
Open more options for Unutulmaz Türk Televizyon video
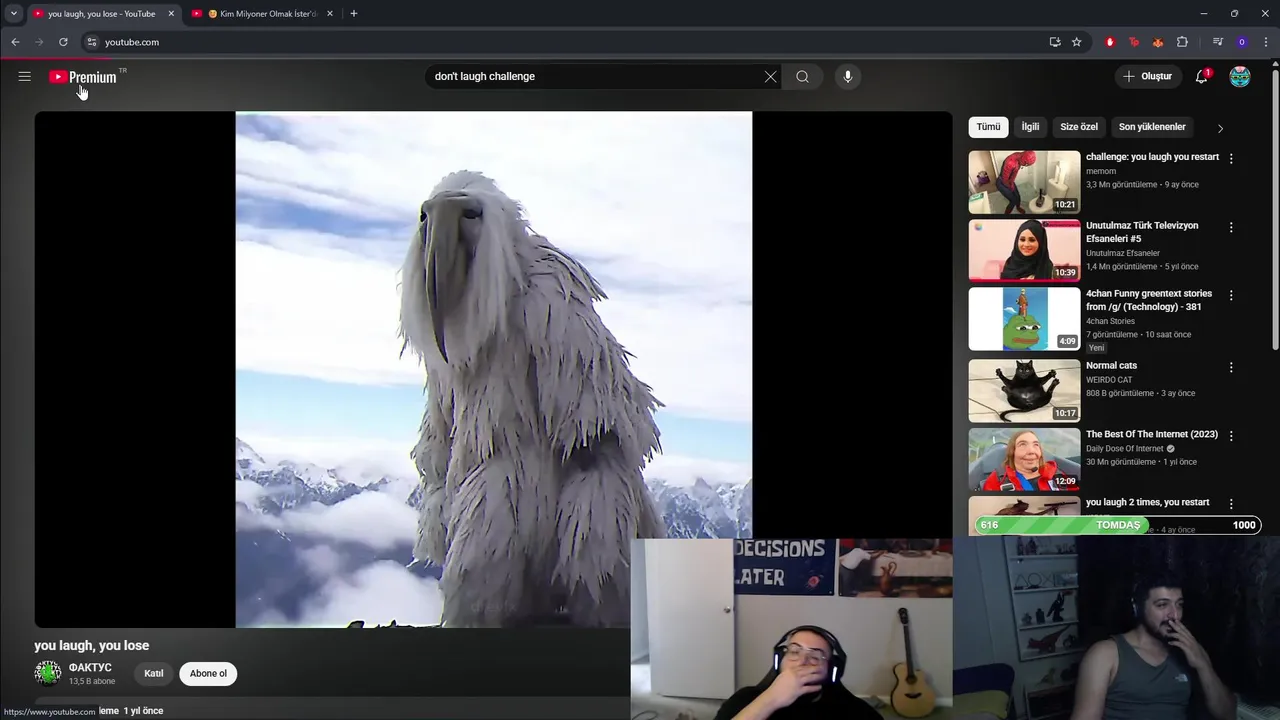(1231, 227)
